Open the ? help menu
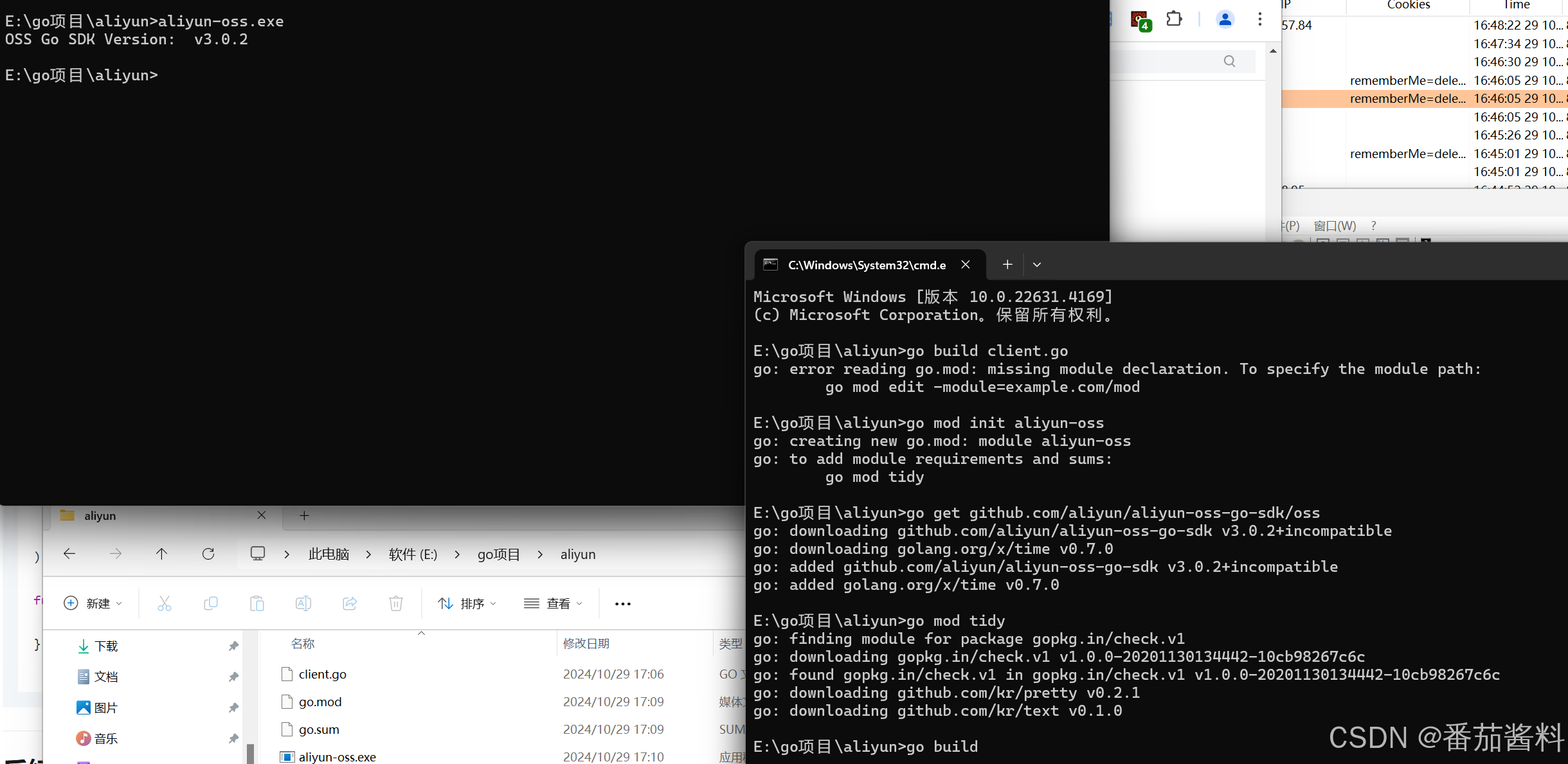Image resolution: width=1568 pixels, height=764 pixels. click(x=1373, y=226)
